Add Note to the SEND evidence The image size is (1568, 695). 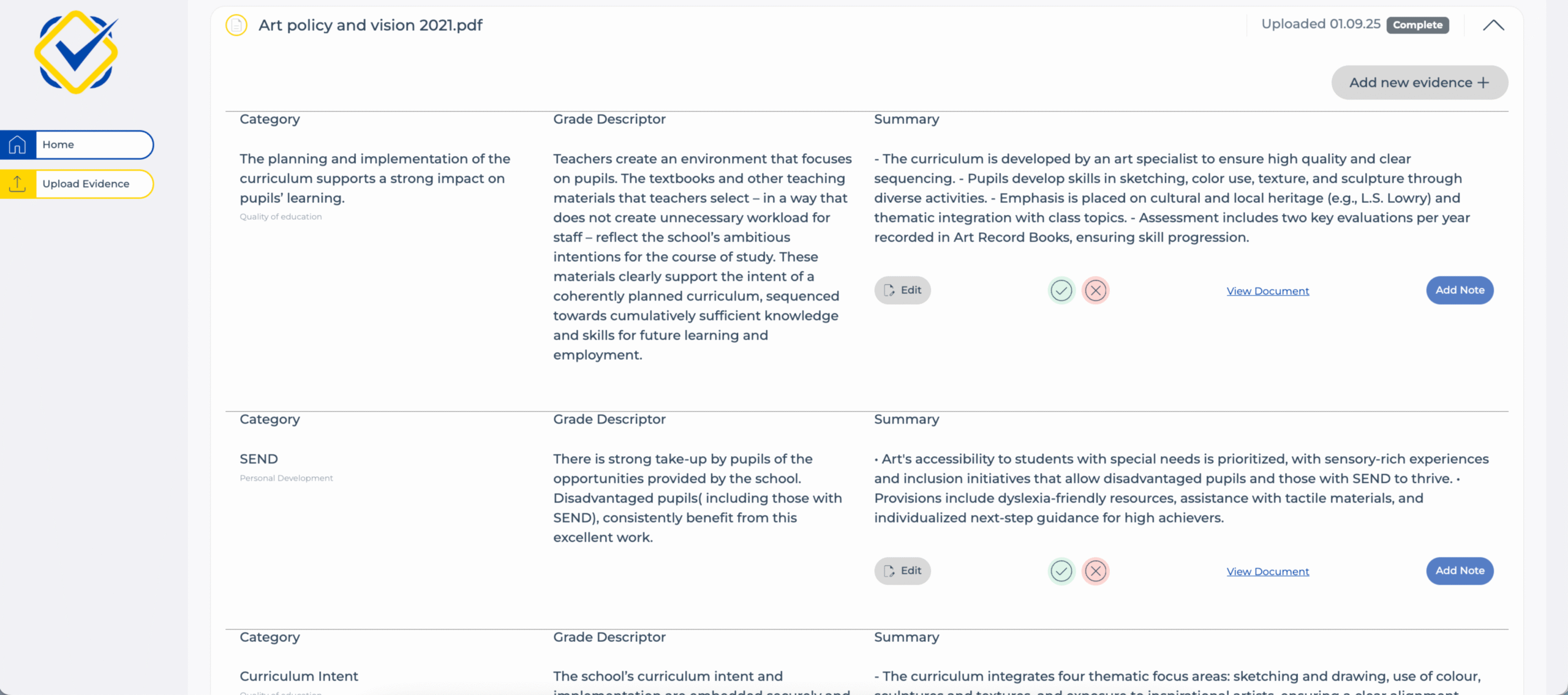coord(1460,571)
